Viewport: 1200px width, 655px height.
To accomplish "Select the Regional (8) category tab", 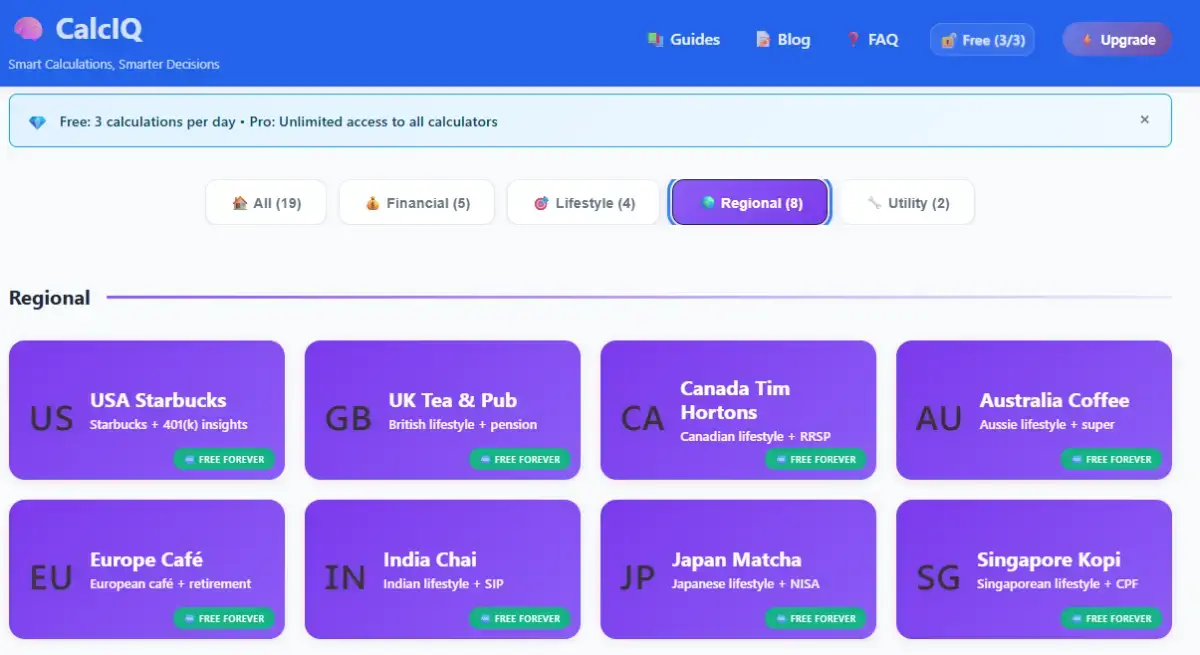I will pos(750,203).
